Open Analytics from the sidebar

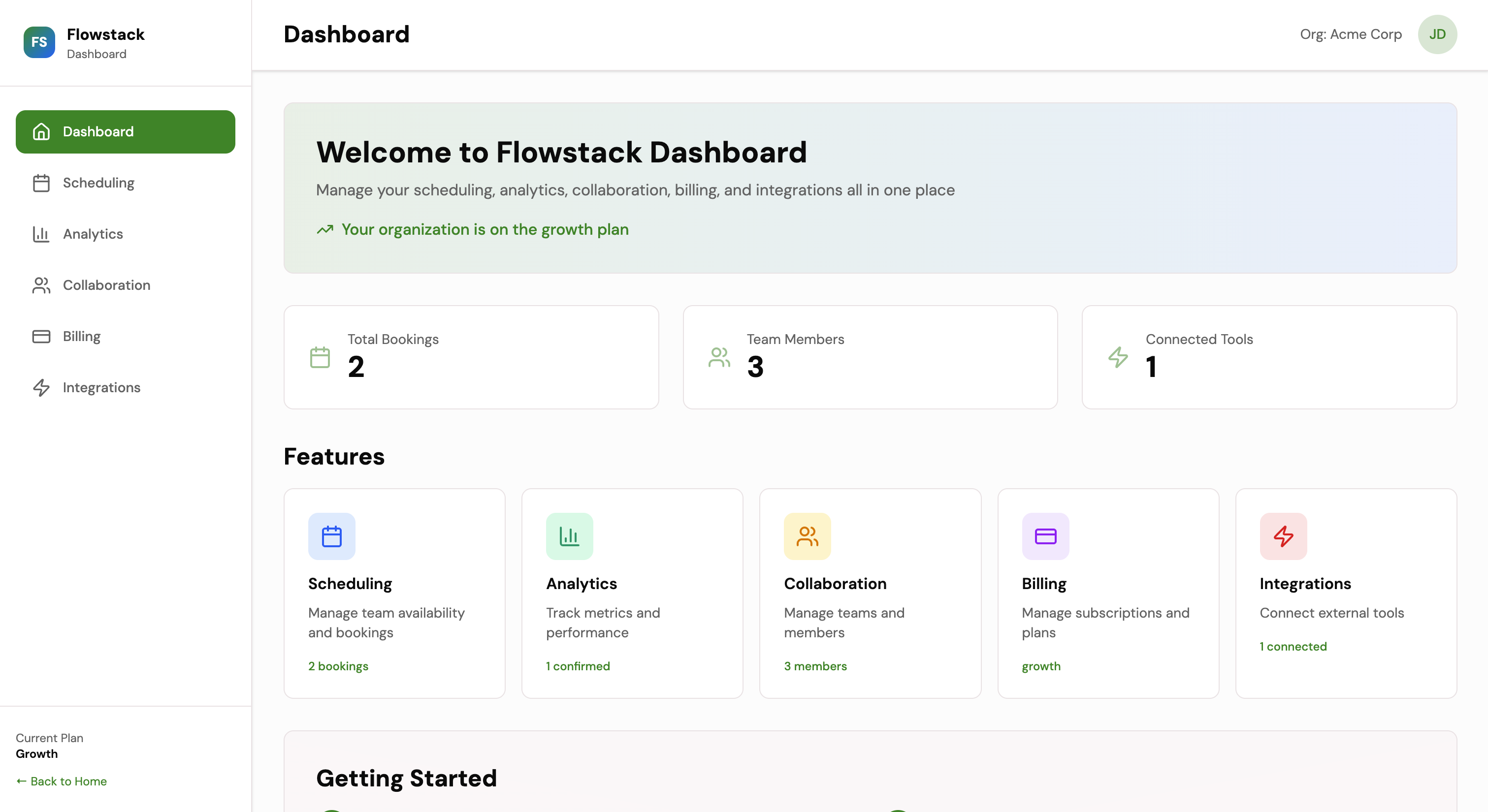pyautogui.click(x=126, y=234)
